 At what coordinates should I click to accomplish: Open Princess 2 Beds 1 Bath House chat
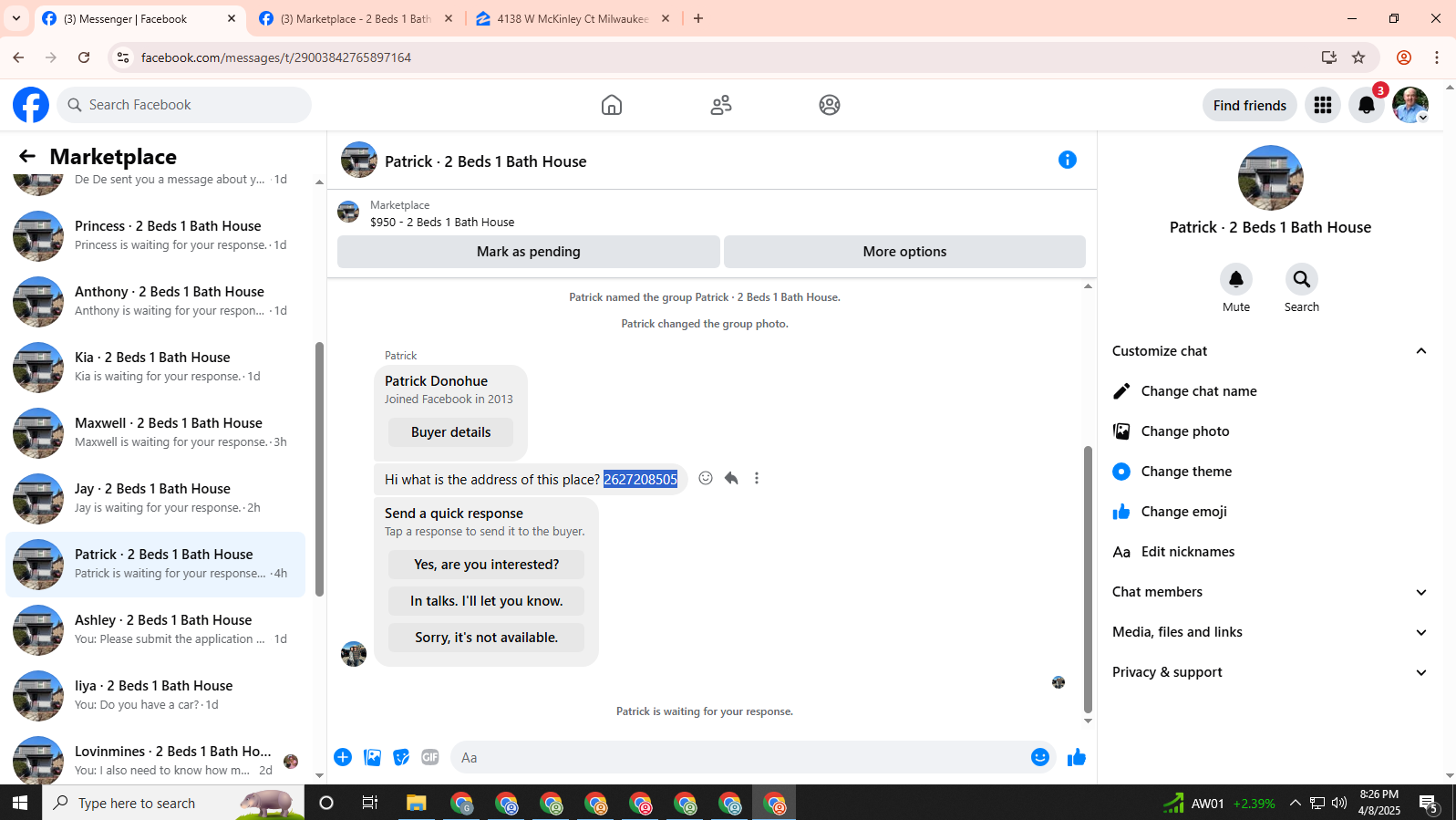point(156,236)
